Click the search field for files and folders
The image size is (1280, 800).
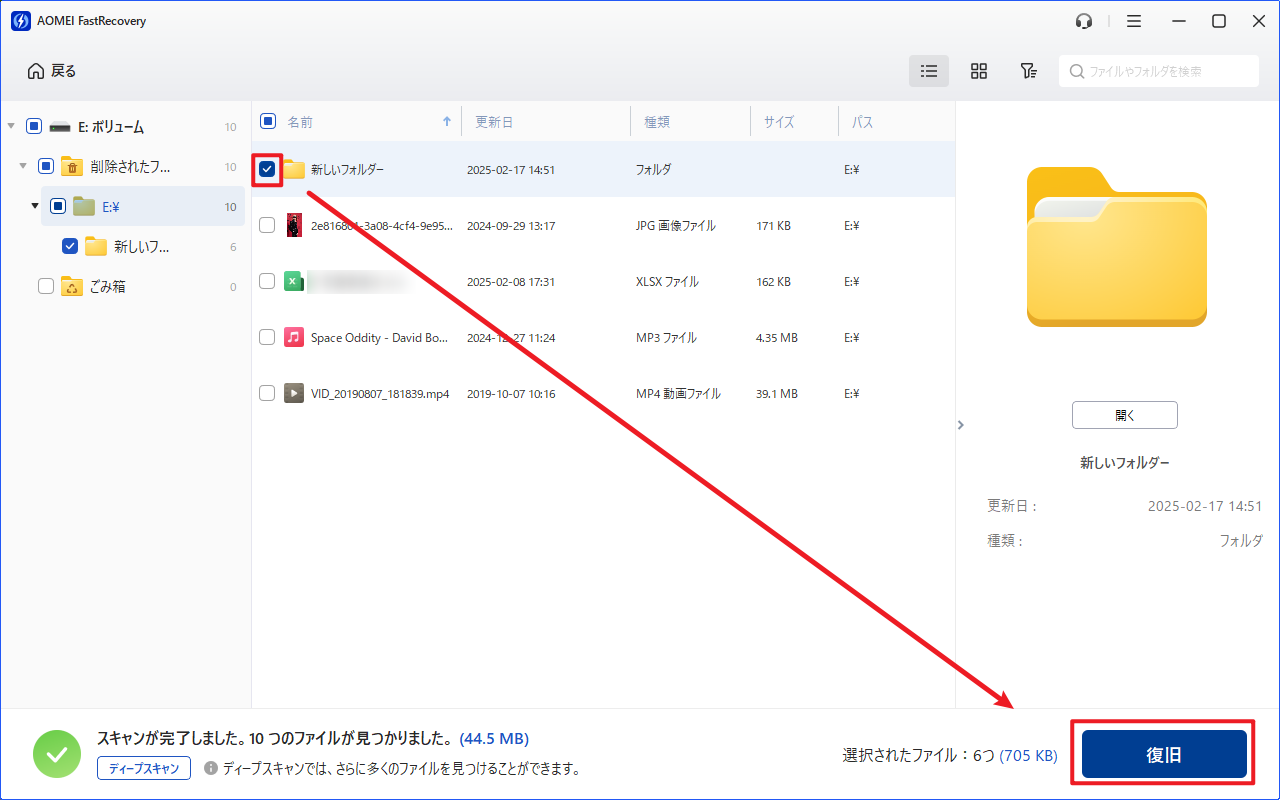[1159, 71]
